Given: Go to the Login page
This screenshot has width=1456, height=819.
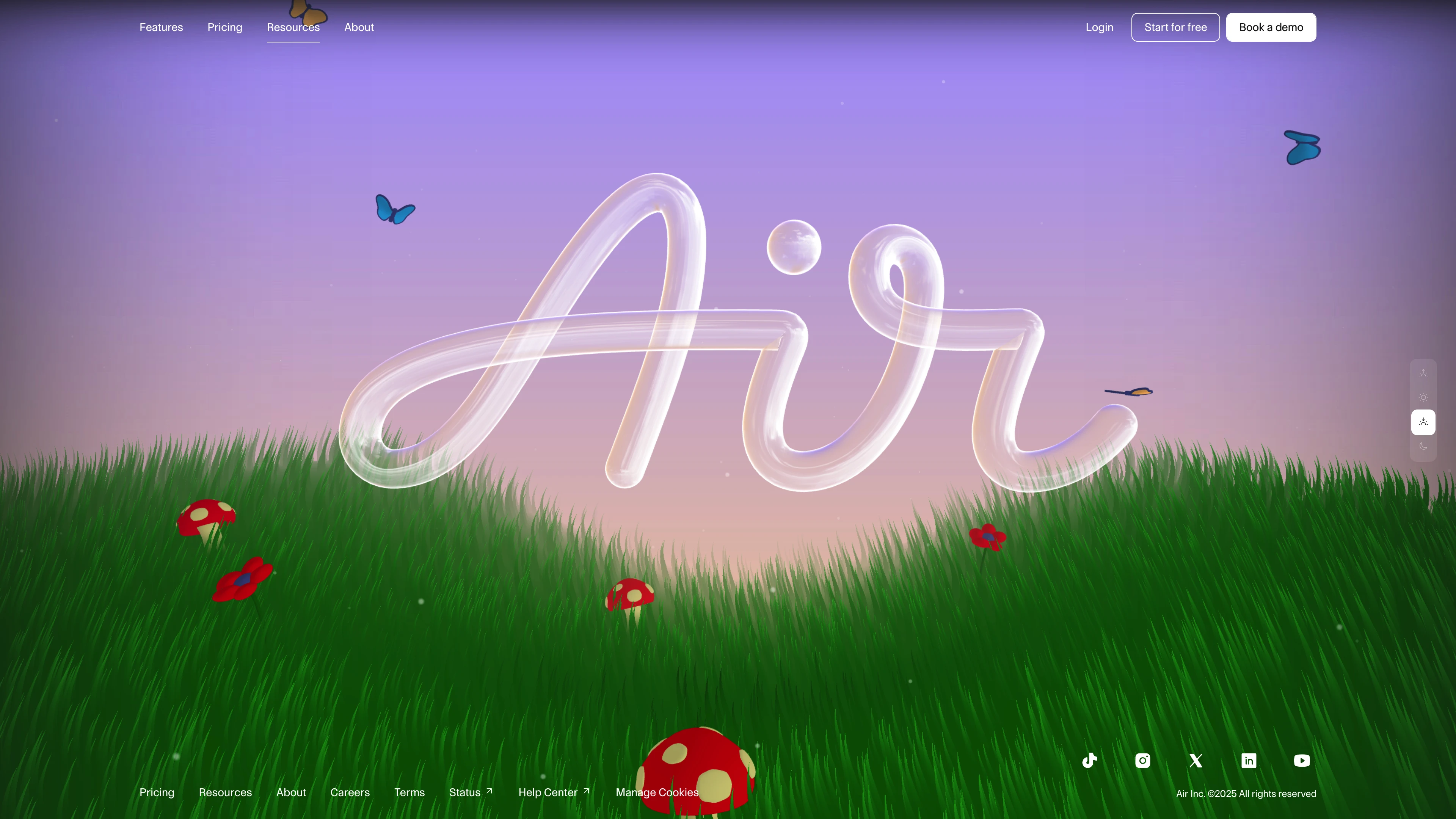Looking at the screenshot, I should (x=1099, y=27).
